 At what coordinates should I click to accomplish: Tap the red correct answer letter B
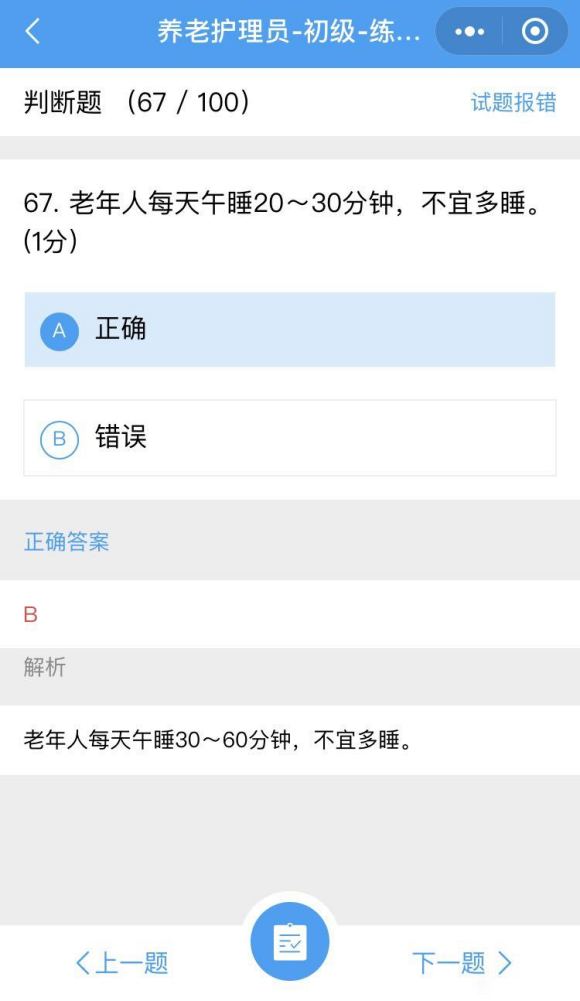click(x=31, y=615)
